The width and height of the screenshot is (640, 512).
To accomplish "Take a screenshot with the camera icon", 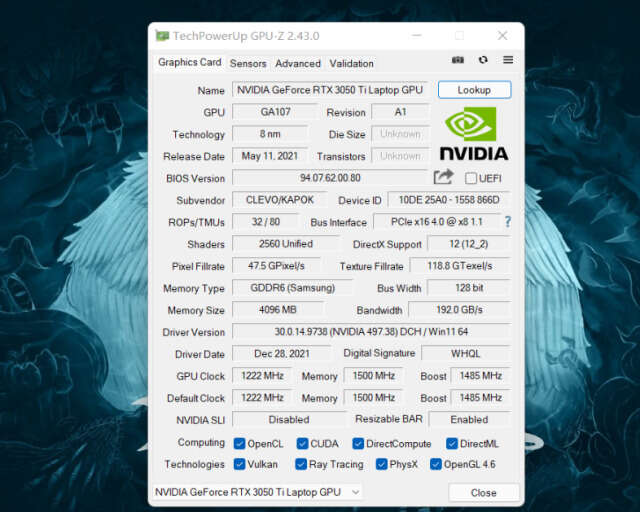I will [x=458, y=60].
